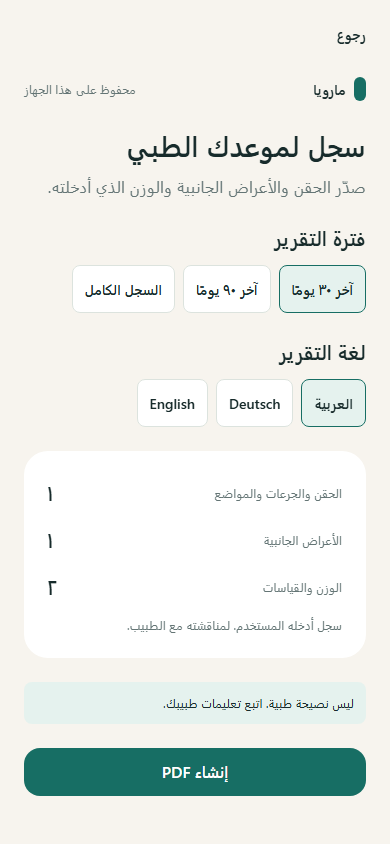Click the green ماروبا app logo icon
This screenshot has height=844, width=390.
tap(360, 89)
